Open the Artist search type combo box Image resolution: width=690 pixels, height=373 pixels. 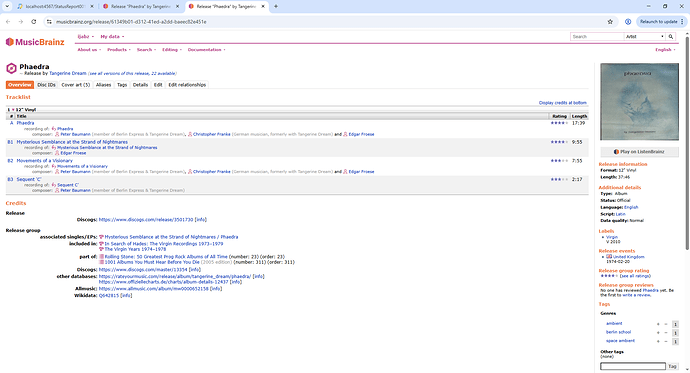[645, 37]
